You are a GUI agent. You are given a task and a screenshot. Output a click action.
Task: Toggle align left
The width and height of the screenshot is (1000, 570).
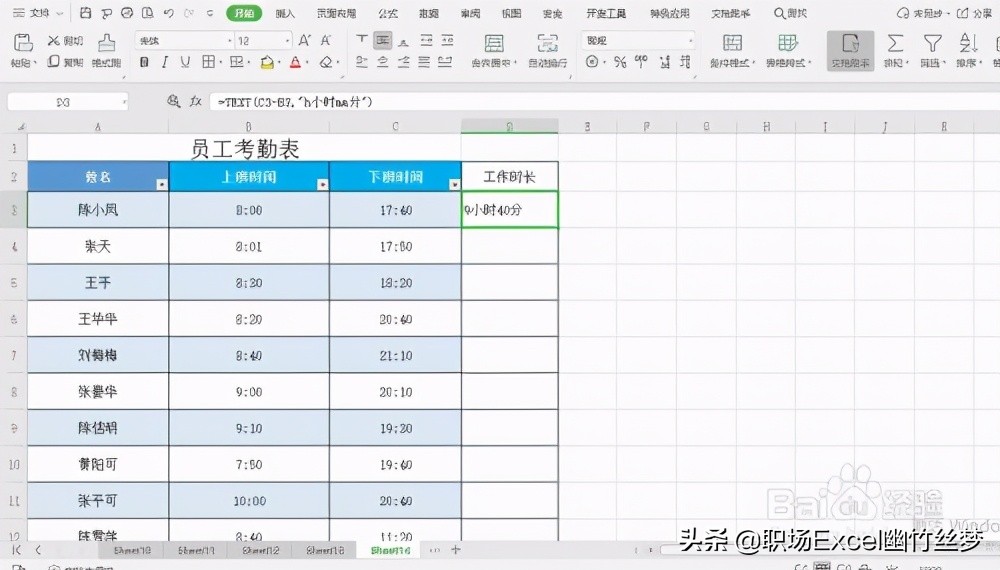tap(362, 62)
